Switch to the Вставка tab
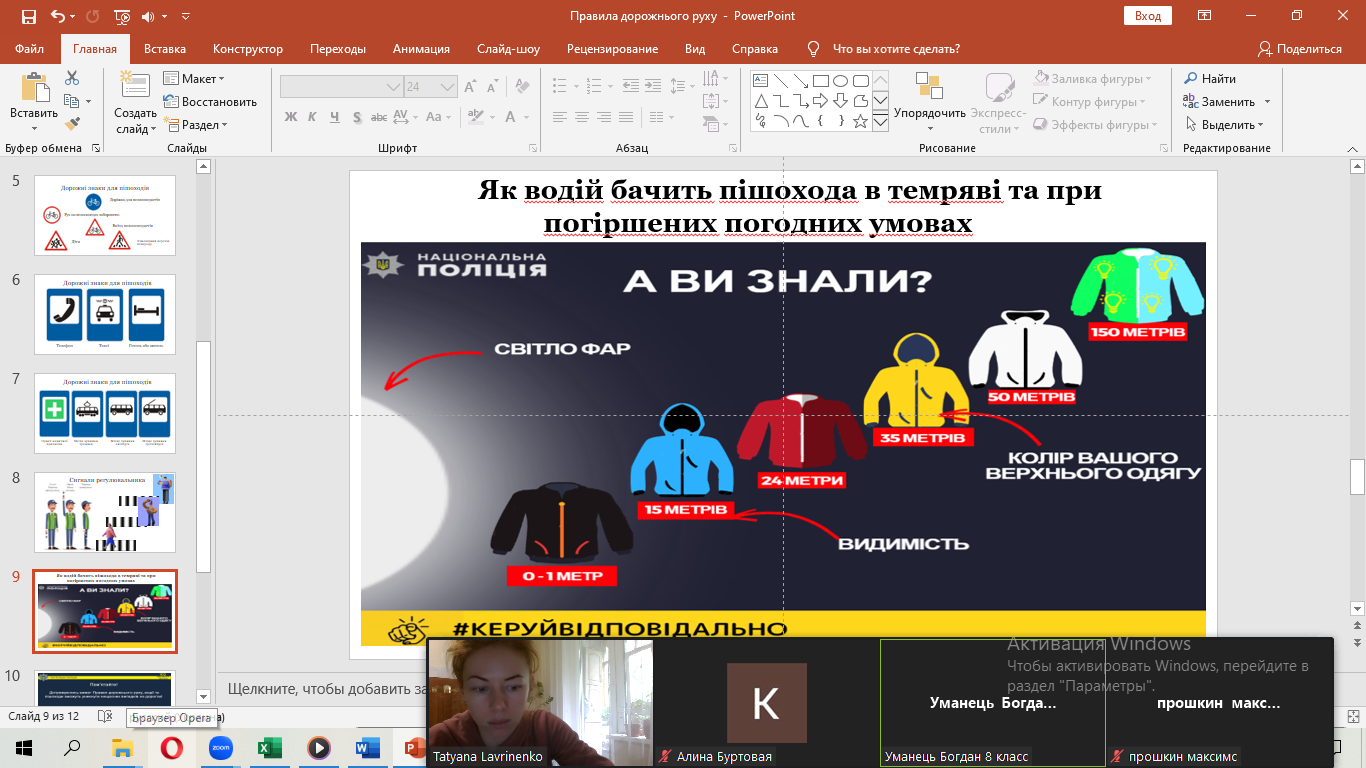Viewport: 1366px width, 768px height. click(x=165, y=49)
